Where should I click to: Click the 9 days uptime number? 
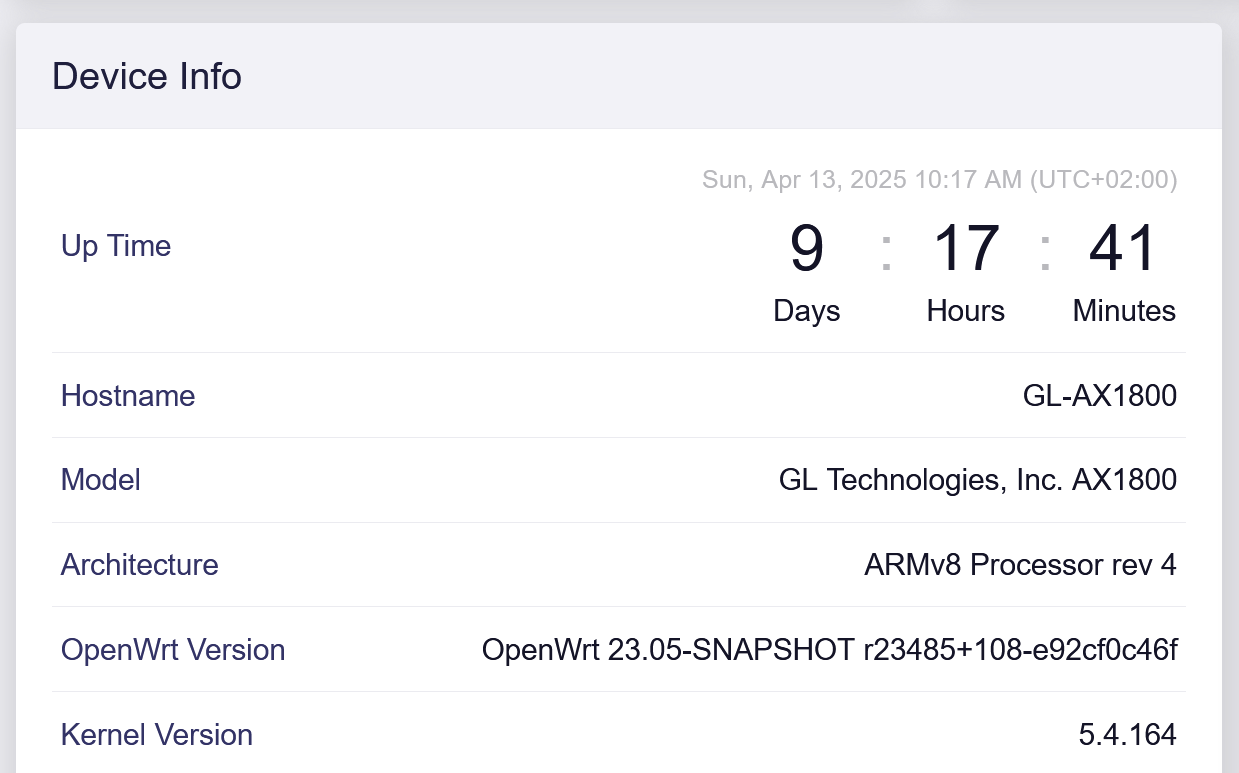coord(806,249)
